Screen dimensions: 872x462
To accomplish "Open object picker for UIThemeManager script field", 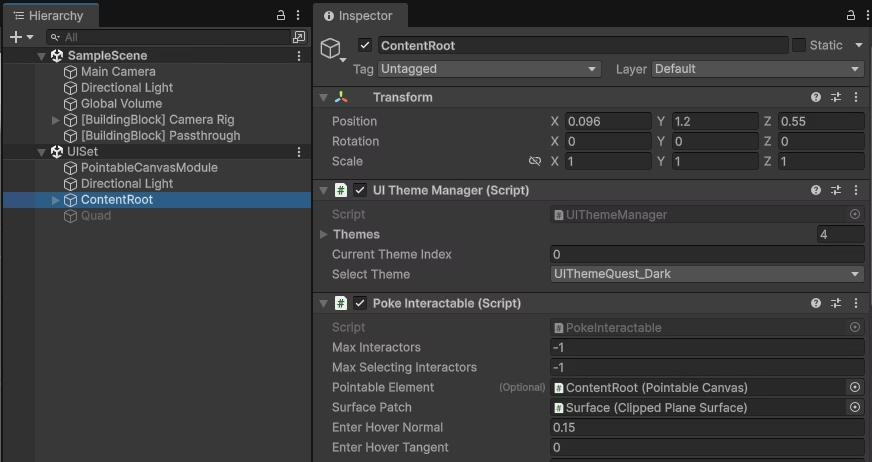I will (x=855, y=214).
